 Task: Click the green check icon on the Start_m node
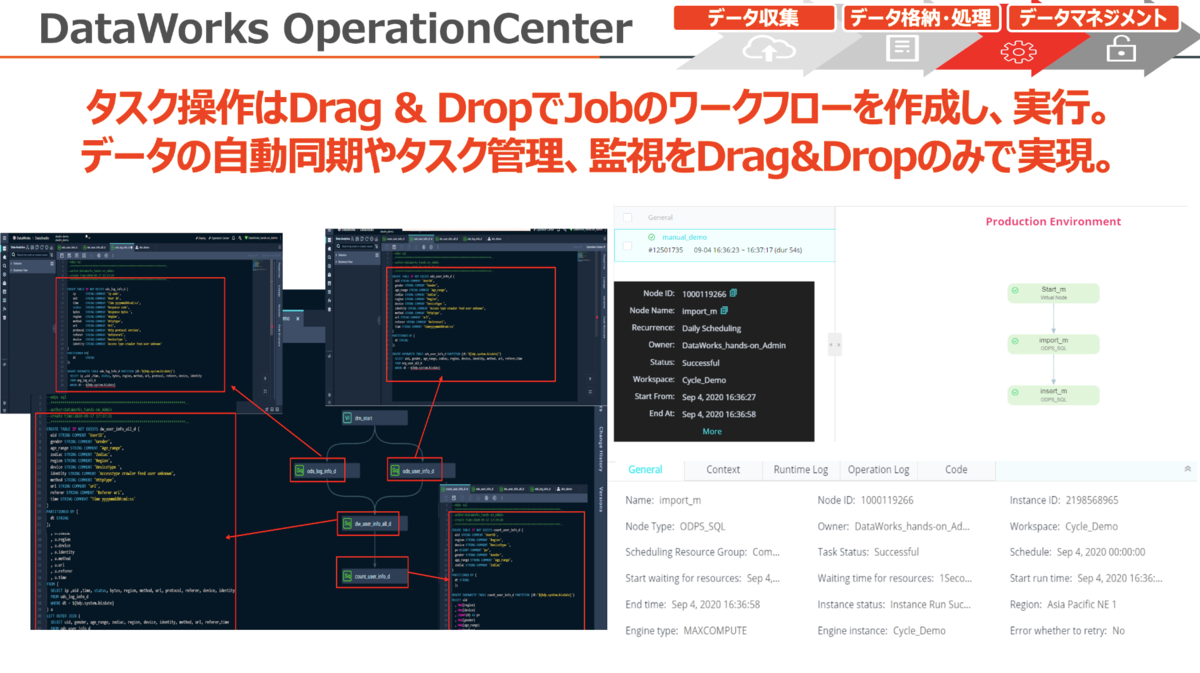pos(1014,289)
